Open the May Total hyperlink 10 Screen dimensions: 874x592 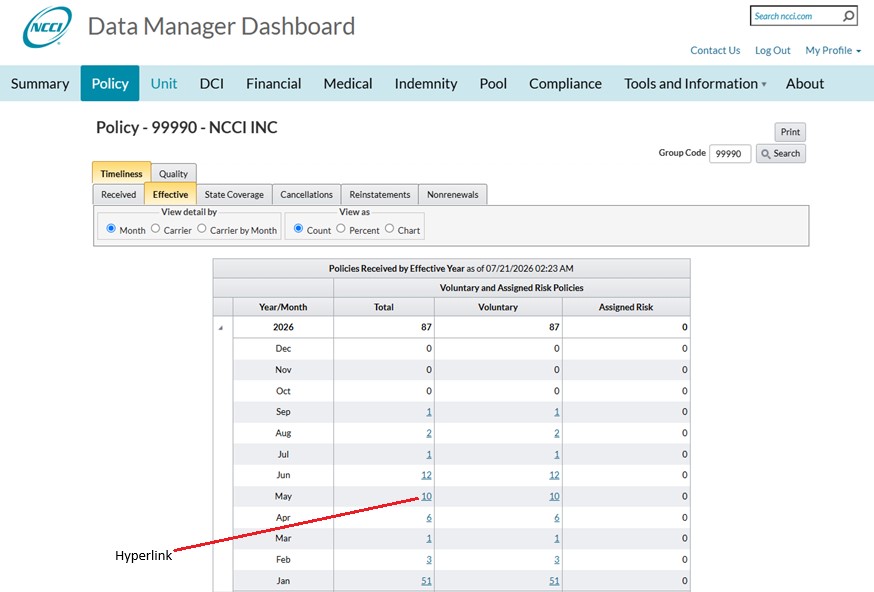426,496
